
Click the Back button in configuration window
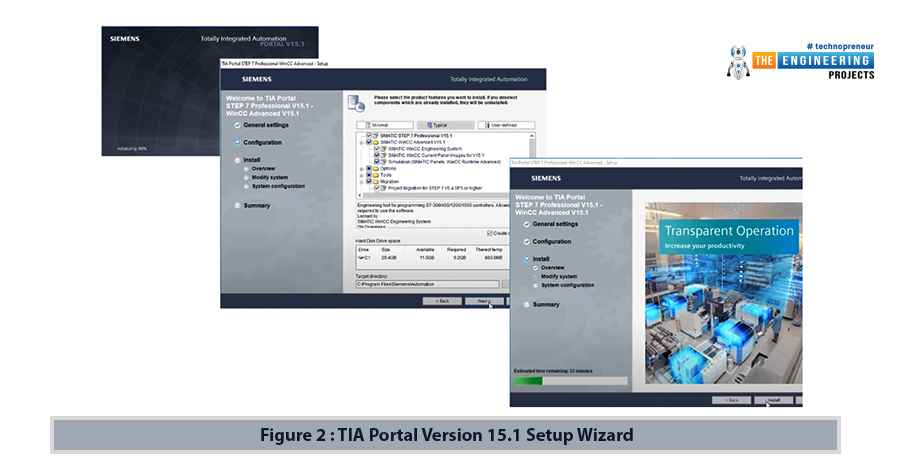[442, 301]
